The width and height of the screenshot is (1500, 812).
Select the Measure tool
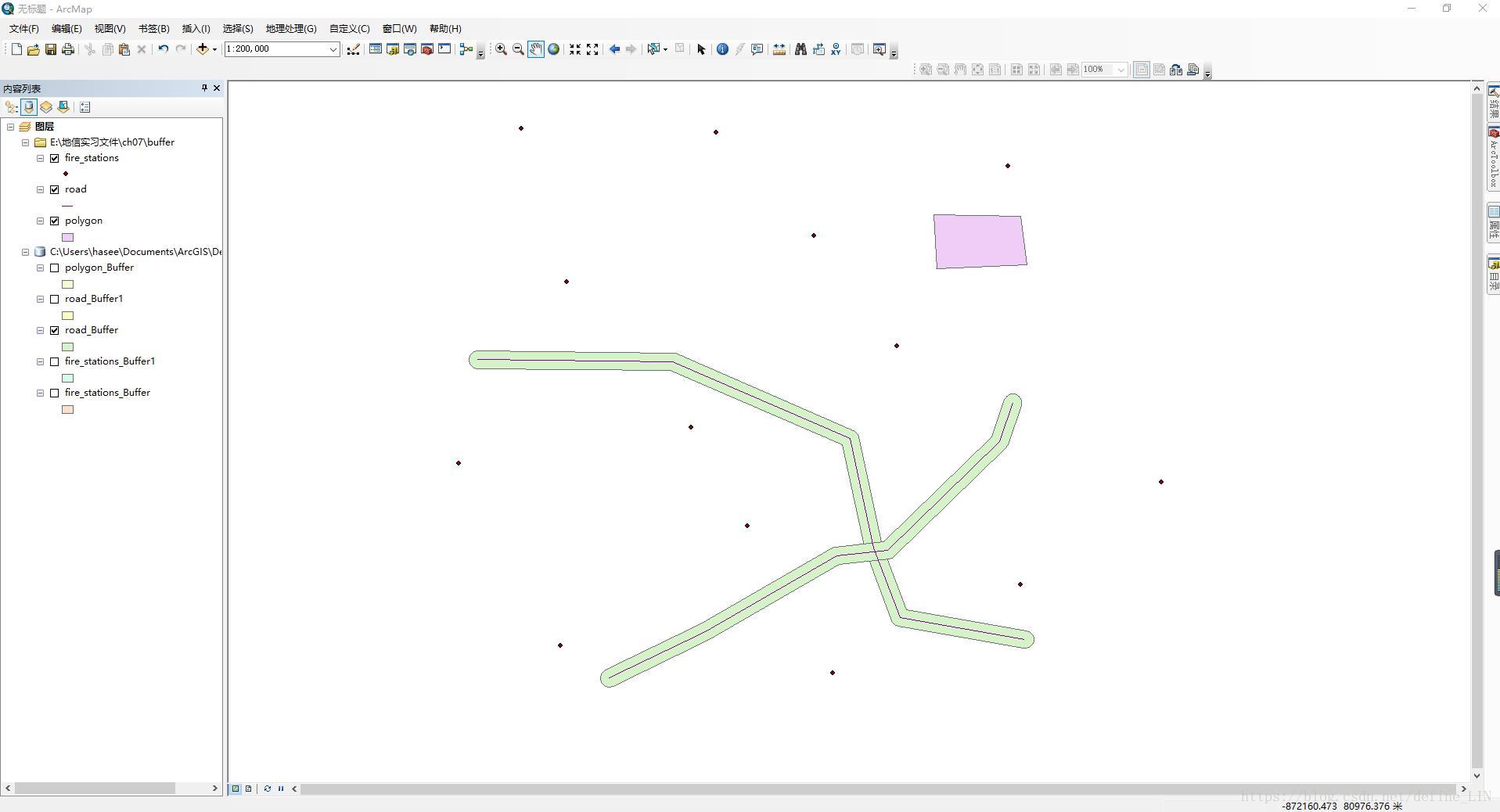pyautogui.click(x=779, y=49)
